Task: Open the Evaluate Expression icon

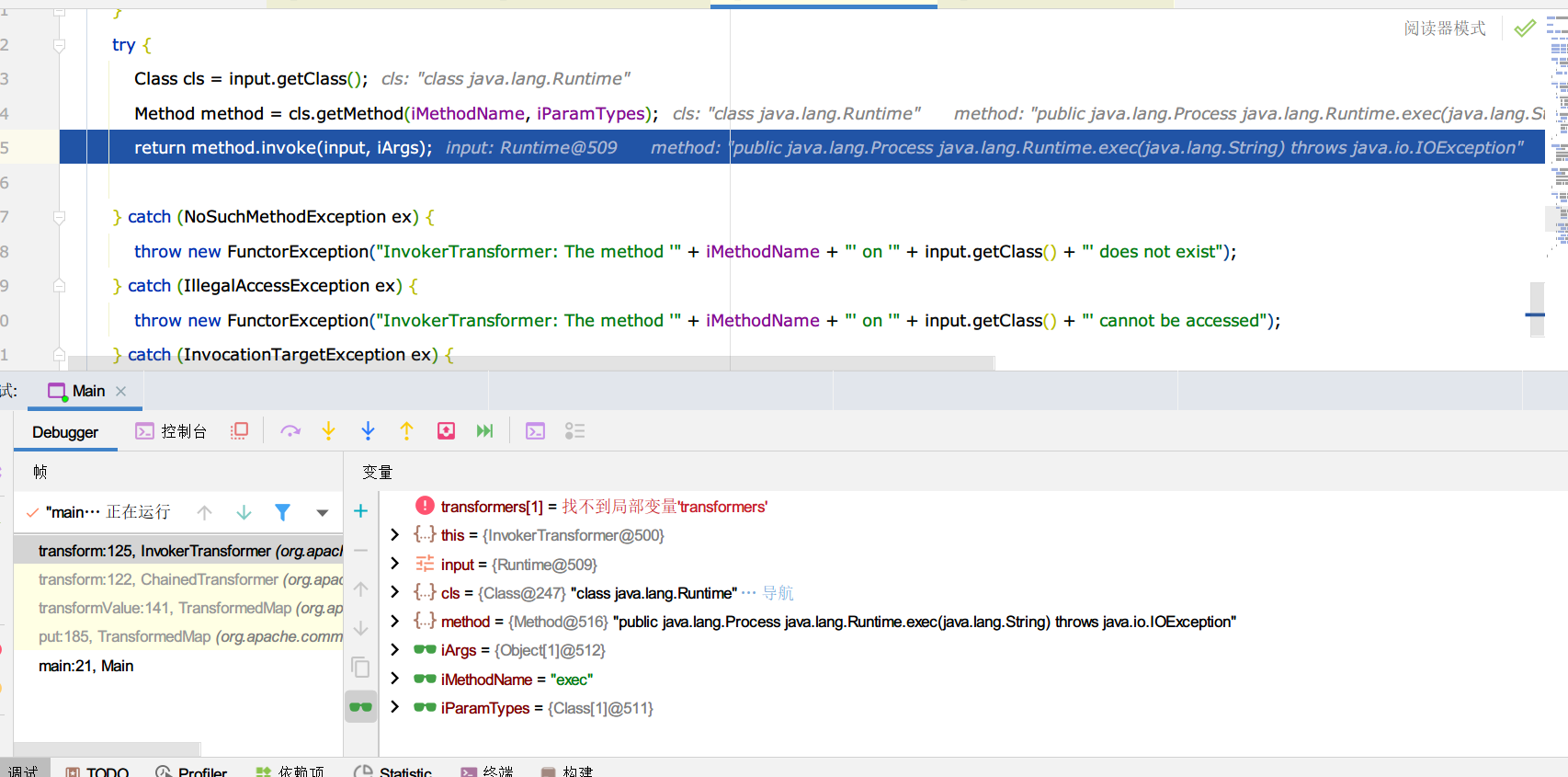Action: 536,431
